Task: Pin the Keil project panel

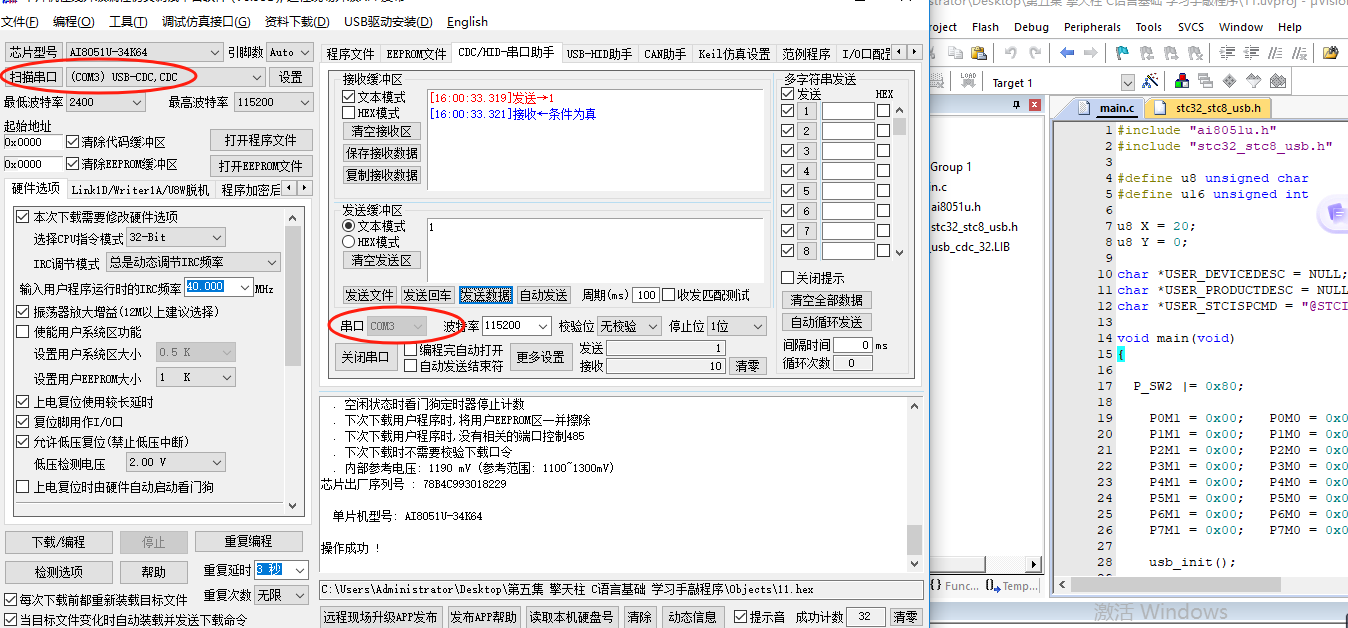Action: (1017, 104)
